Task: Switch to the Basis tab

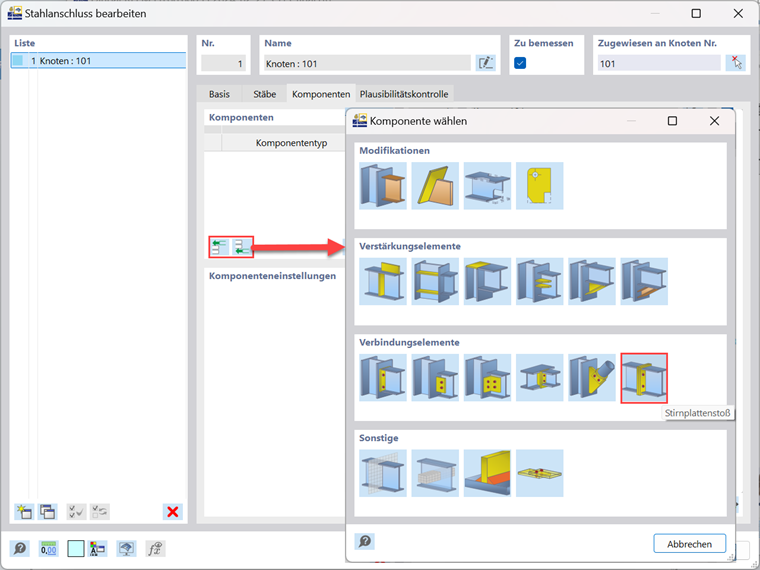Action: tap(219, 94)
